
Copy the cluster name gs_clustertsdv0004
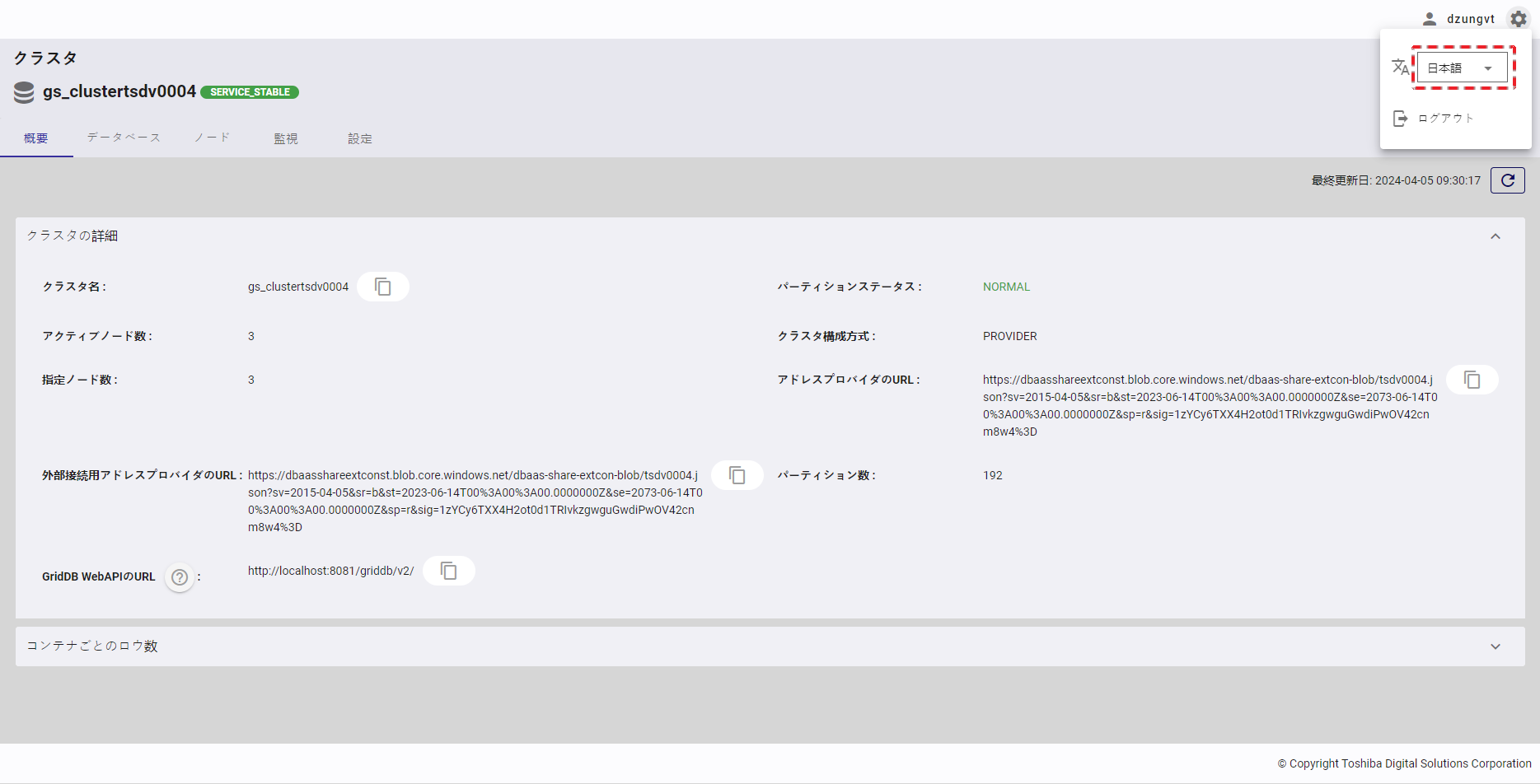[383, 287]
